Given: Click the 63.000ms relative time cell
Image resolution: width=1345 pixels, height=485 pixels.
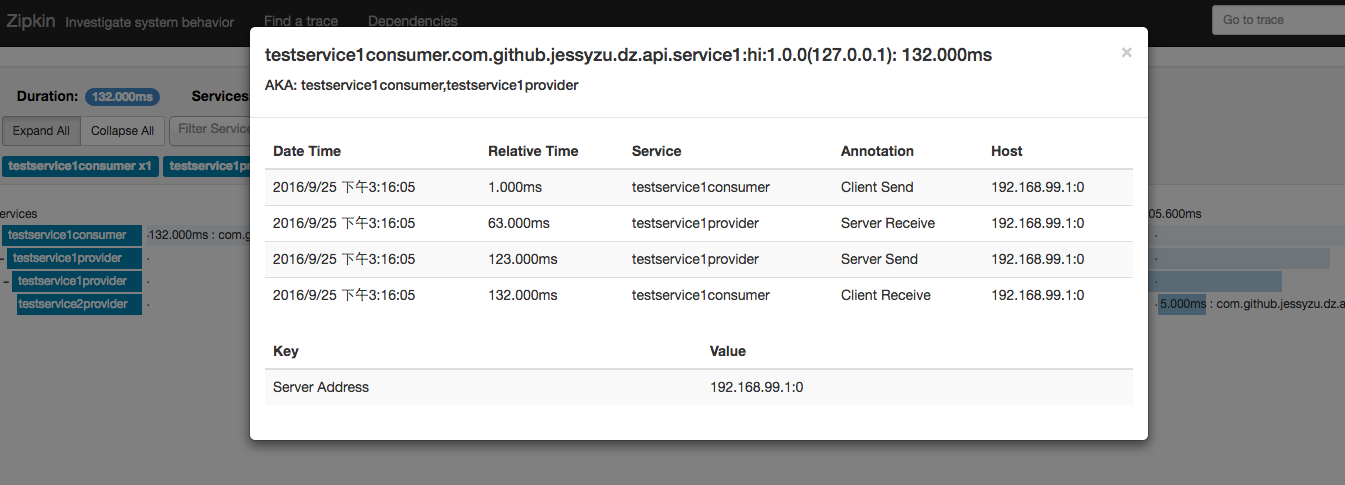Looking at the screenshot, I should point(518,223).
